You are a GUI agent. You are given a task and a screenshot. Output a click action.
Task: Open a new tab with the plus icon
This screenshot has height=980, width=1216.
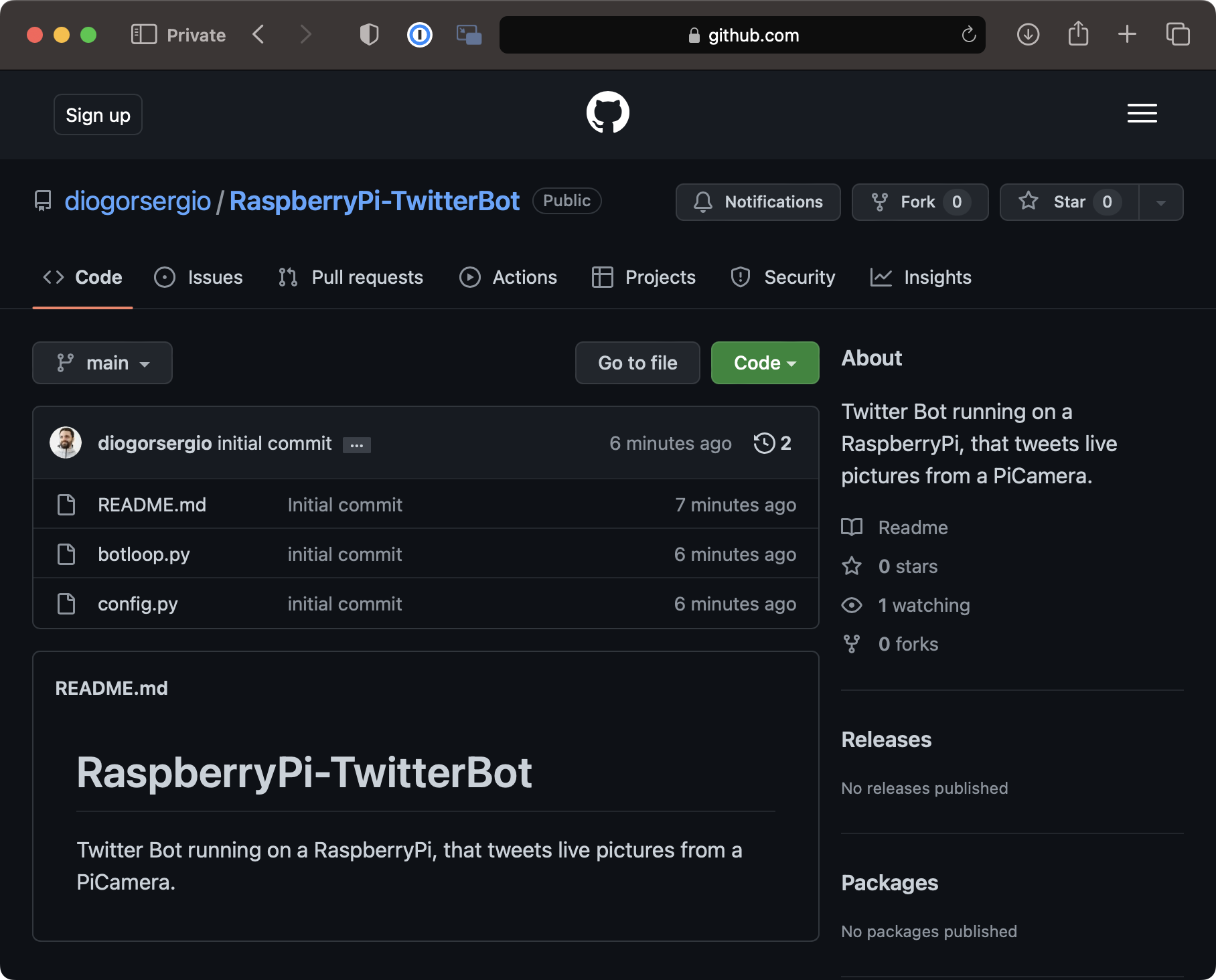pyautogui.click(x=1127, y=35)
